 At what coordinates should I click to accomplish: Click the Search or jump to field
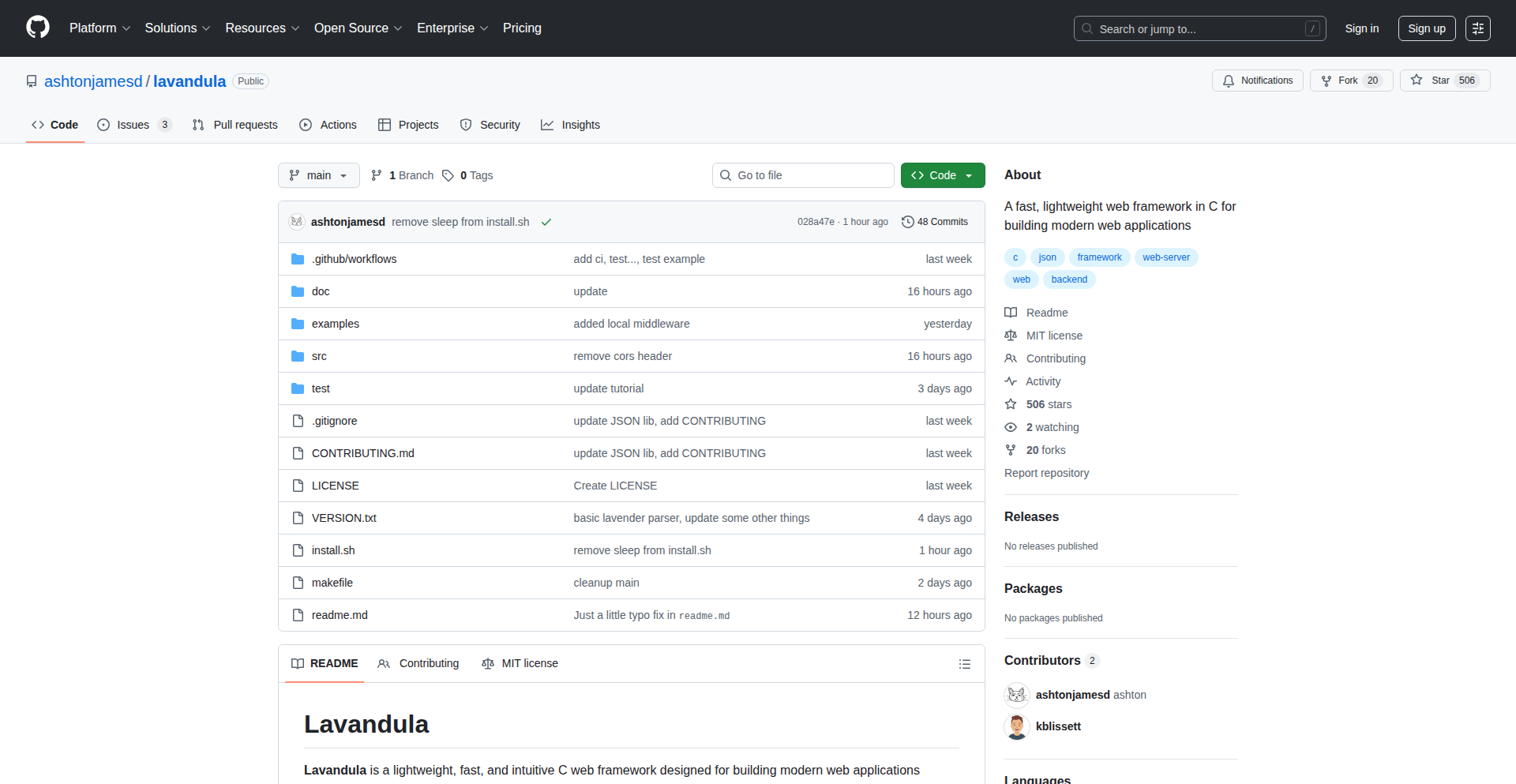1200,28
